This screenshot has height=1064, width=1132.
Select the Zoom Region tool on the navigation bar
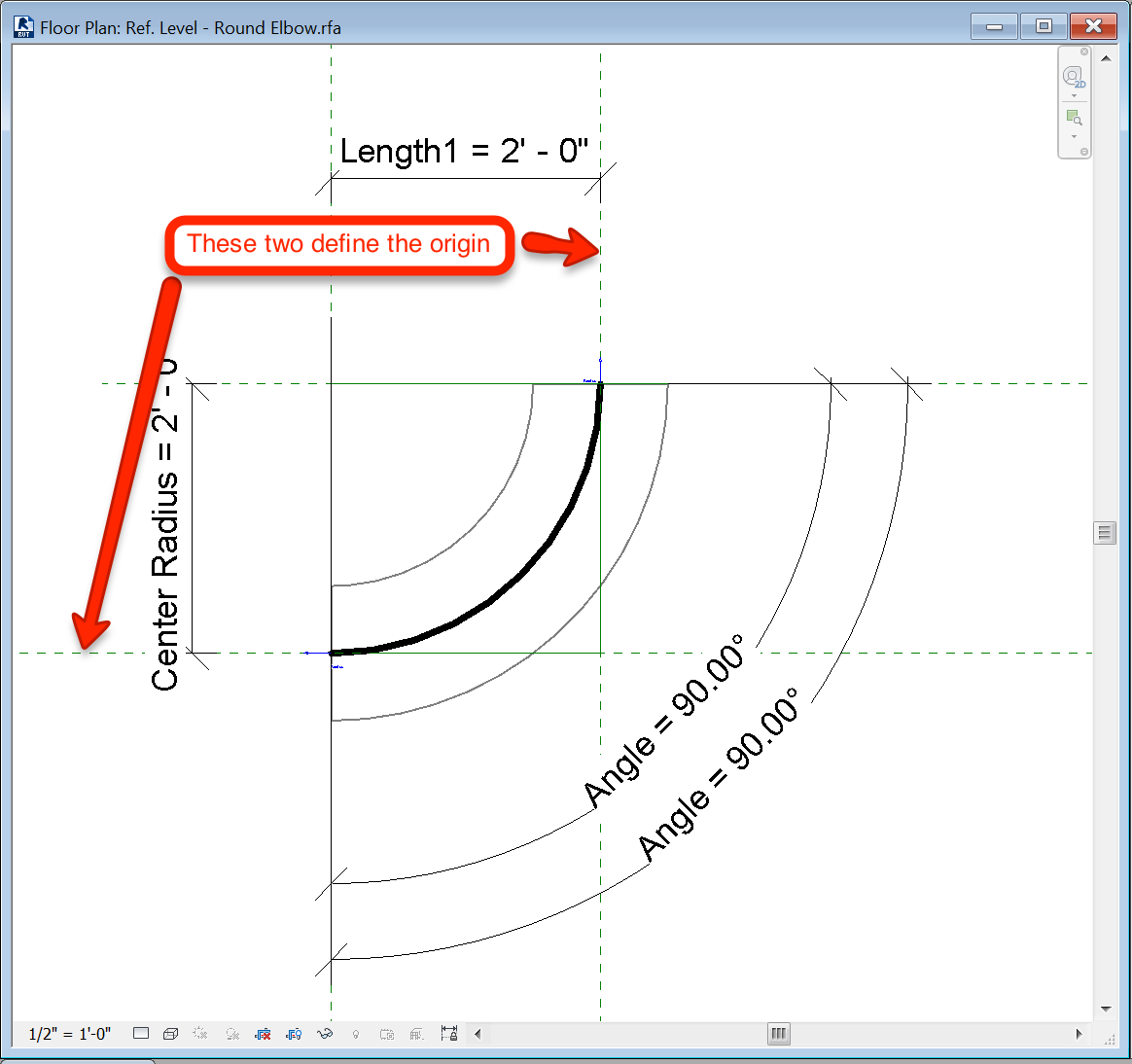tap(1075, 118)
